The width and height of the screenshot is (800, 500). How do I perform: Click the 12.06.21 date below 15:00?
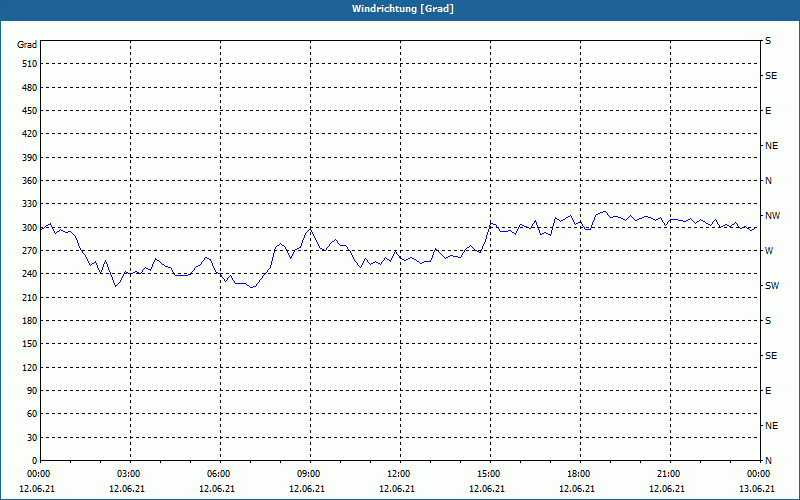click(x=487, y=489)
